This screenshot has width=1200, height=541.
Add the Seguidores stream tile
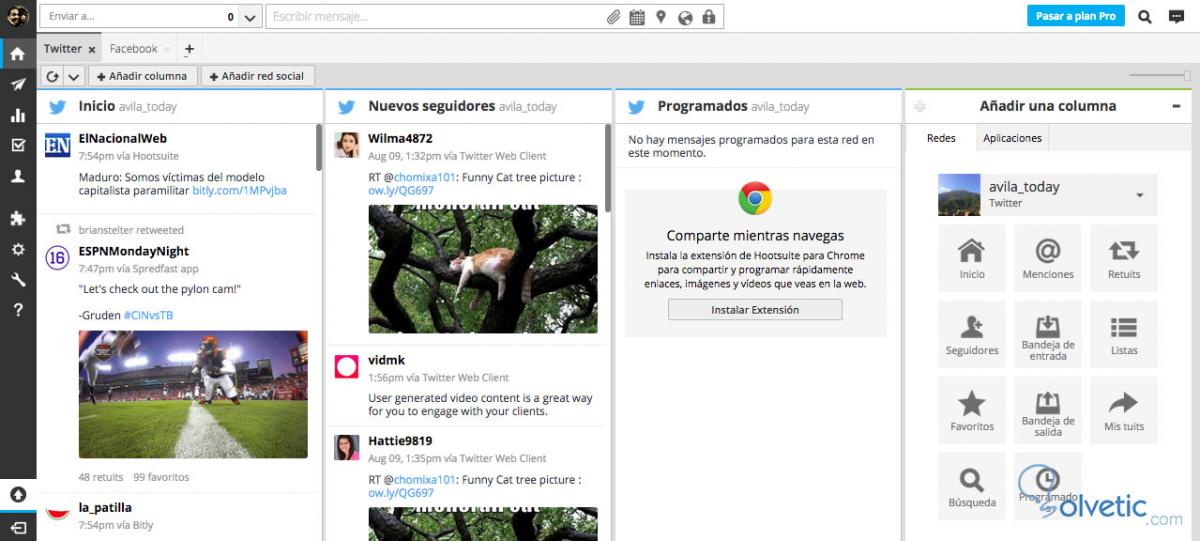click(972, 334)
